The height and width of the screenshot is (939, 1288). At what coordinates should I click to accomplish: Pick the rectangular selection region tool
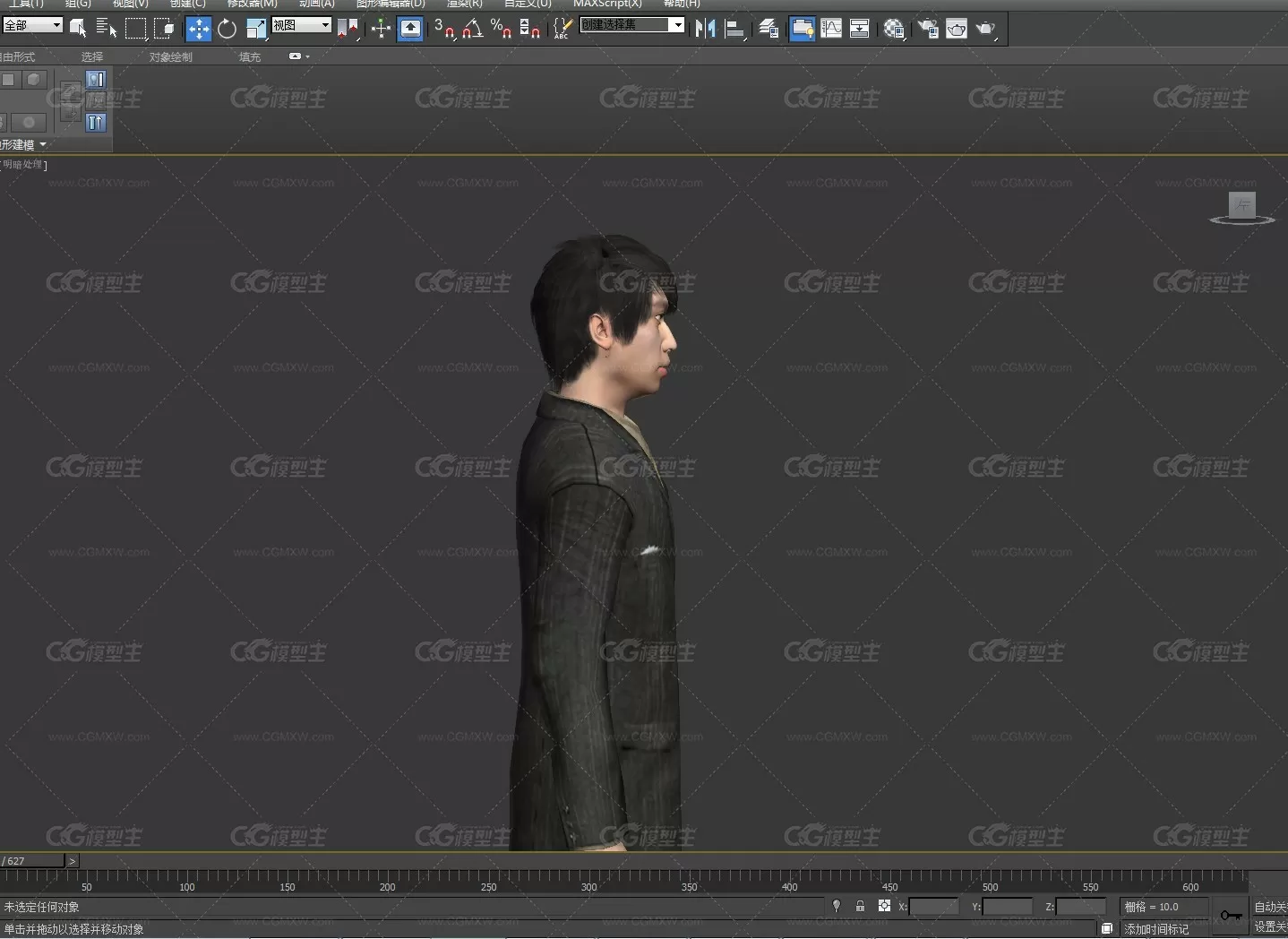(x=135, y=29)
